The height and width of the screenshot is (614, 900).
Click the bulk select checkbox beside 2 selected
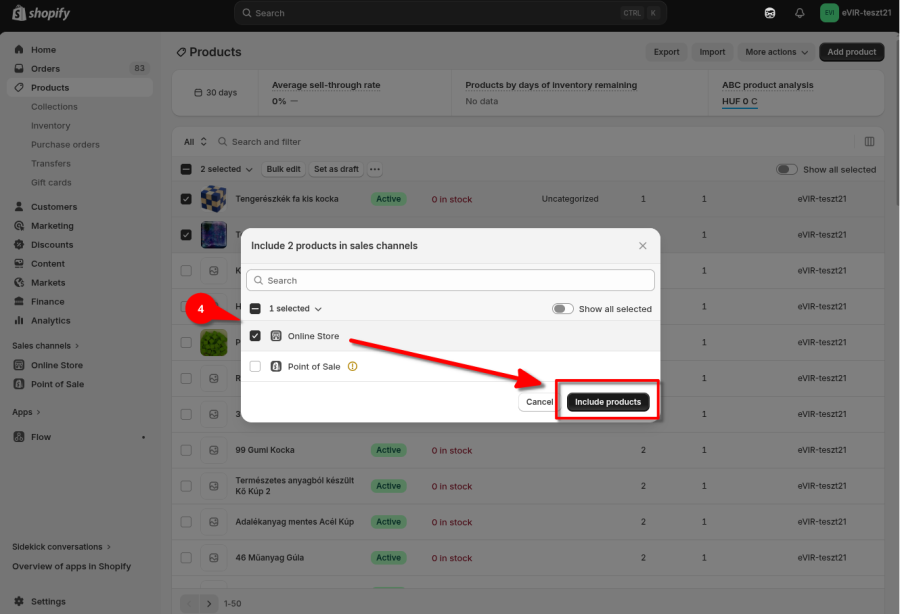[x=186, y=169]
